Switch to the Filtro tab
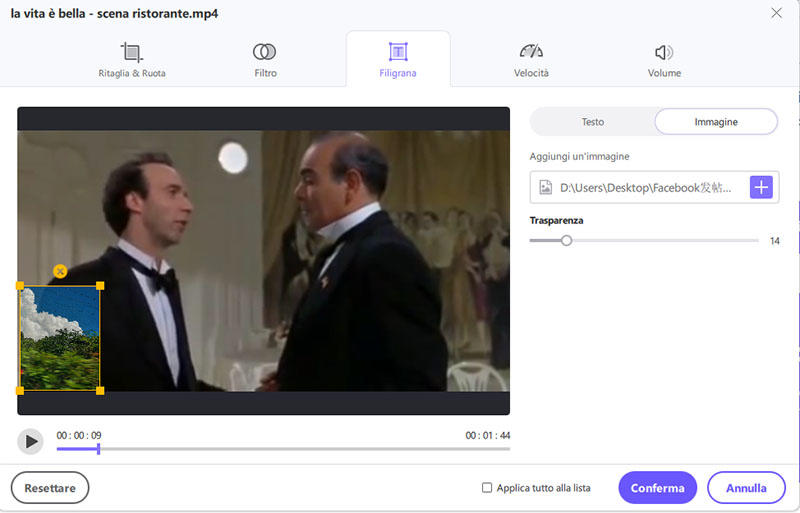 pos(265,60)
